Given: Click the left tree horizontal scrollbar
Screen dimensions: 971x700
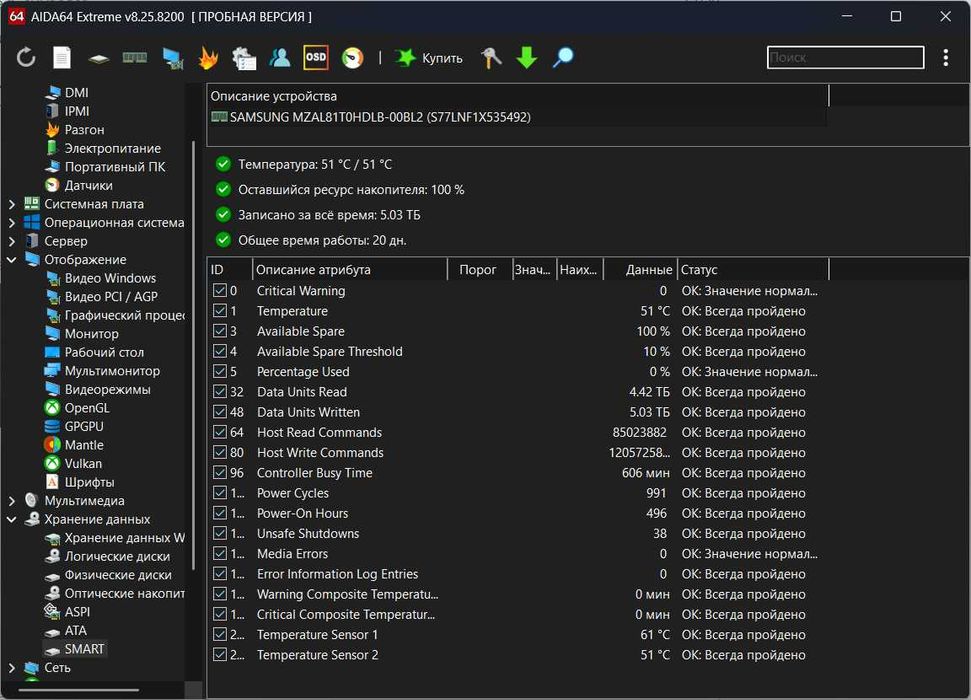Looking at the screenshot, I should click(79, 689).
